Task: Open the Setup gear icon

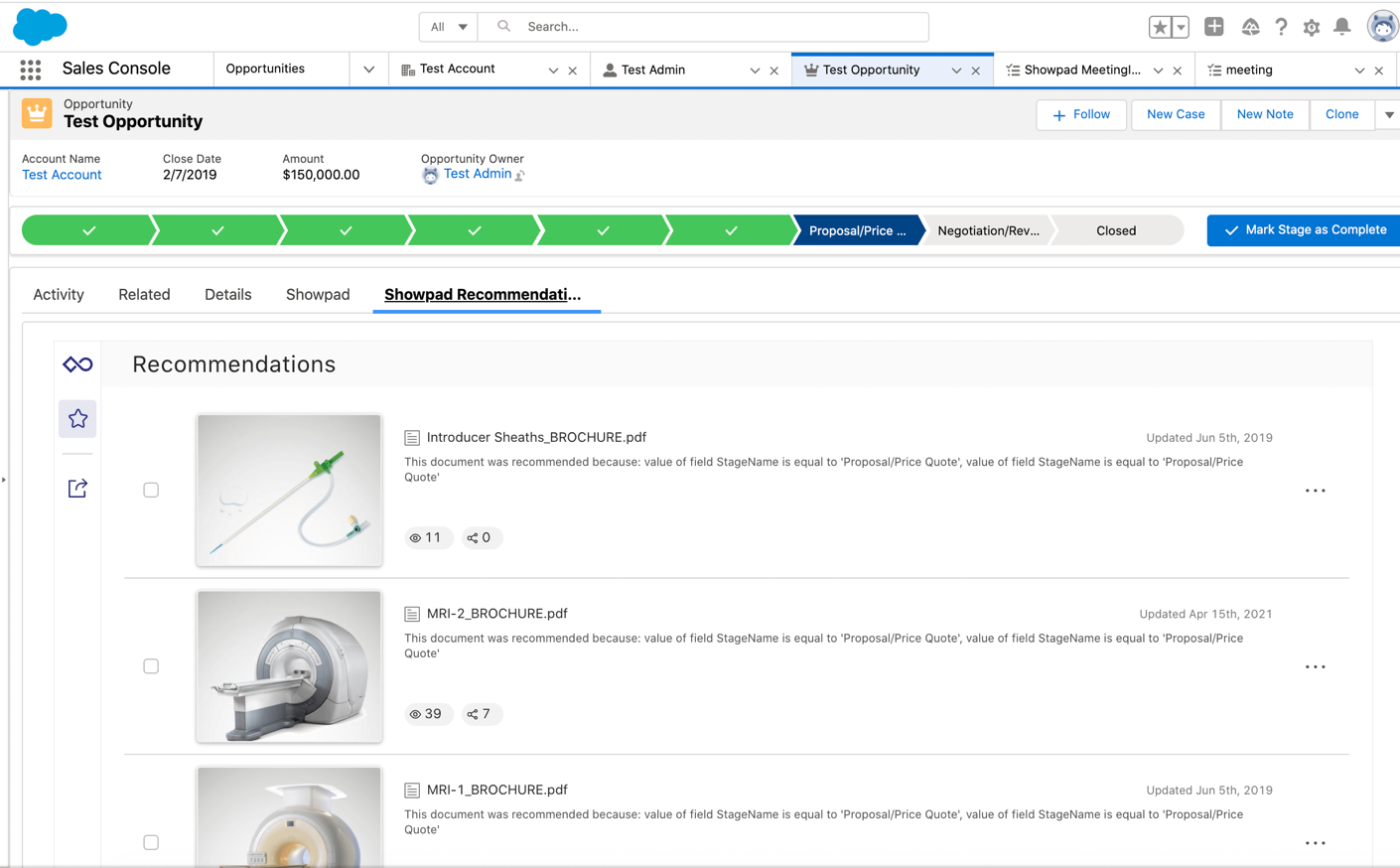Action: [x=1312, y=28]
